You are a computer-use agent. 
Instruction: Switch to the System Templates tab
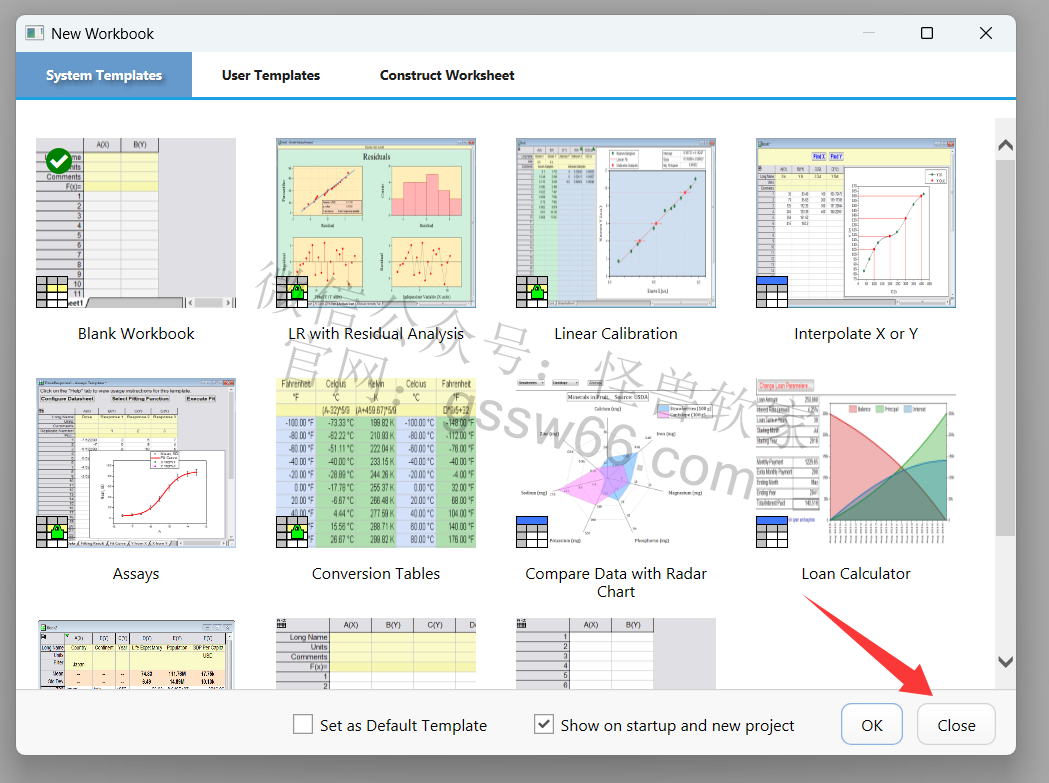pyautogui.click(x=104, y=75)
